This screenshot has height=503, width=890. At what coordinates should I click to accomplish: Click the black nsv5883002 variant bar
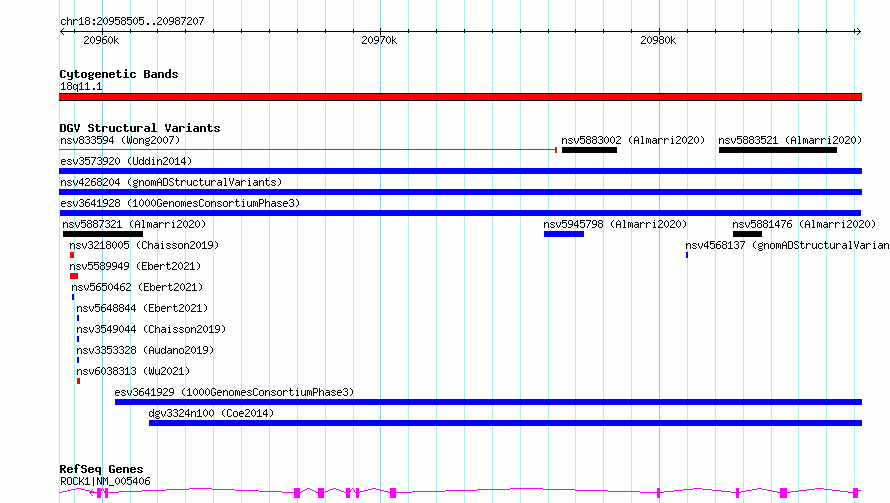click(x=589, y=150)
